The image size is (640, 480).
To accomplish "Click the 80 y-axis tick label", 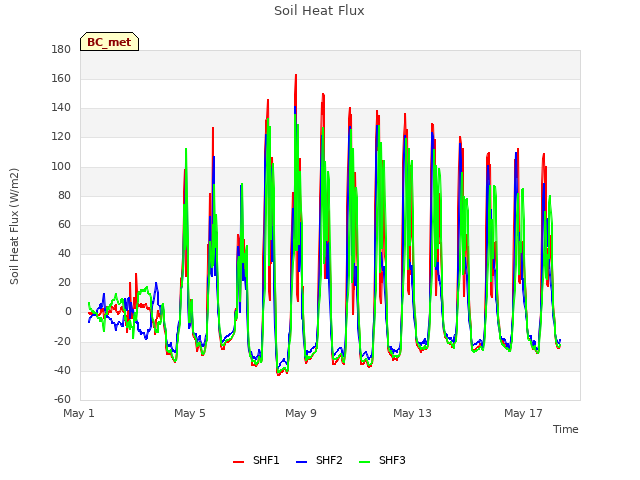I will (x=64, y=196).
